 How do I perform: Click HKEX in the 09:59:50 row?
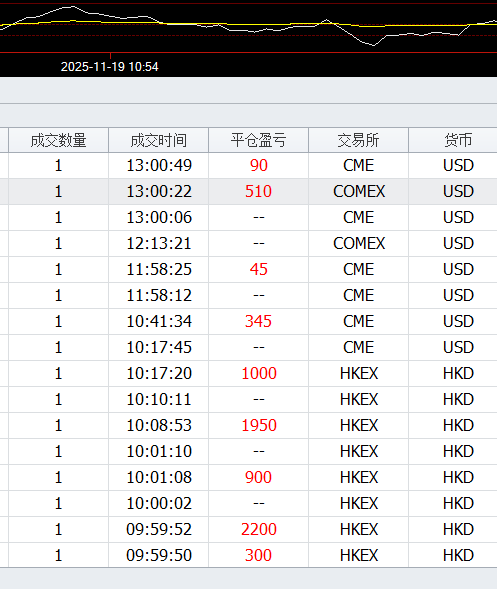pos(359,555)
